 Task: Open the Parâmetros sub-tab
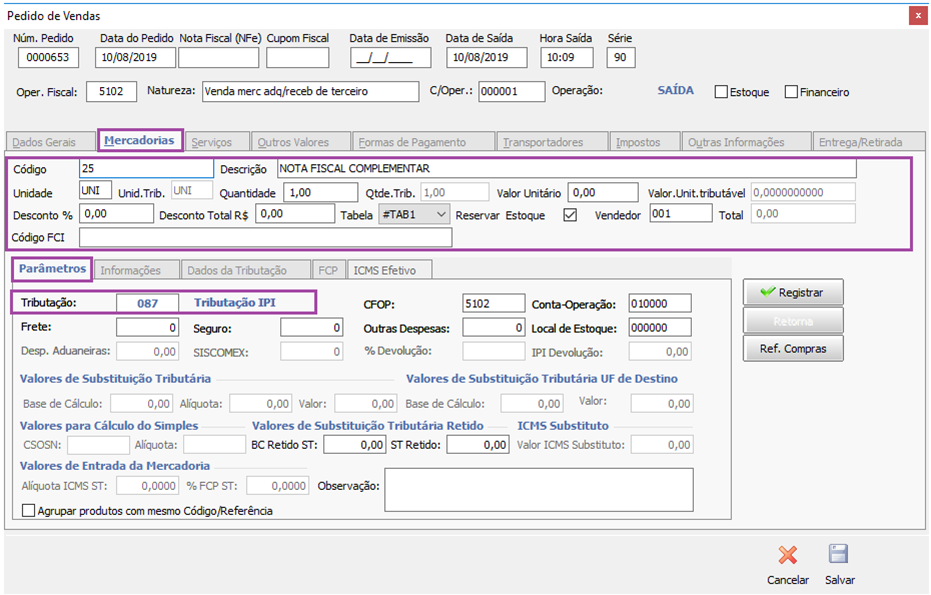[53, 269]
